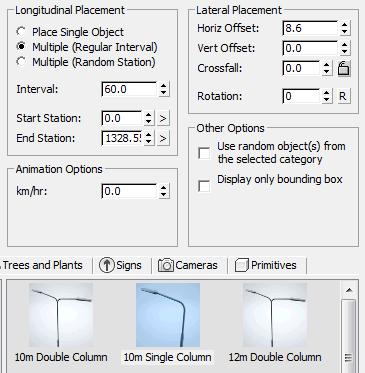
Task: Click the Primitives cube icon
Action: (x=242, y=266)
